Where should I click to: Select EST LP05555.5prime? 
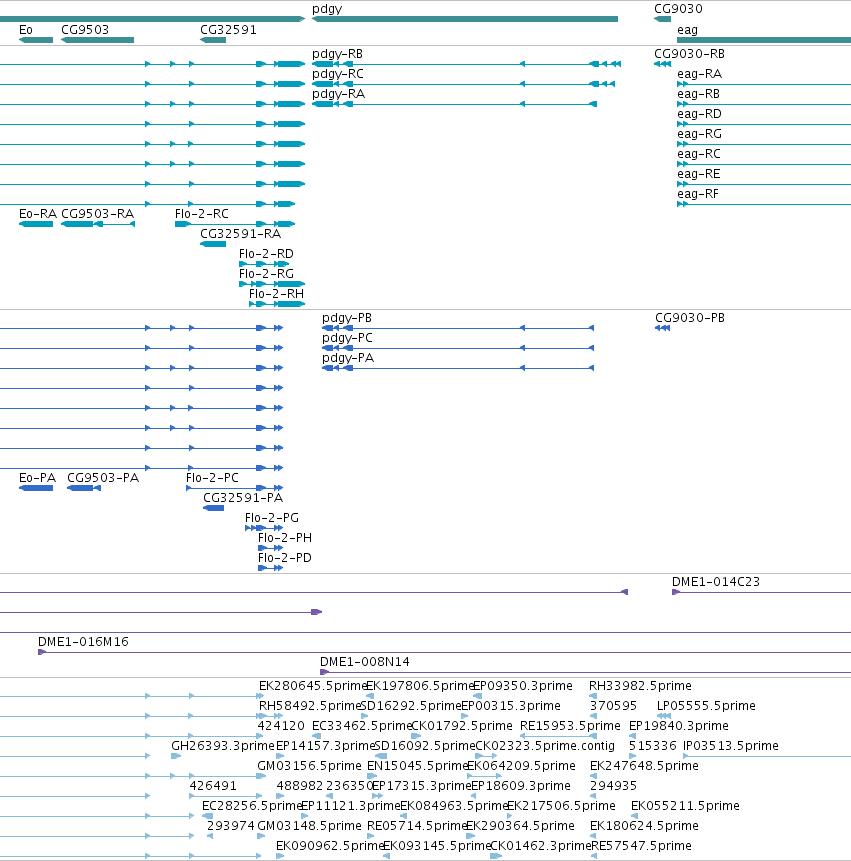pyautogui.click(x=706, y=706)
